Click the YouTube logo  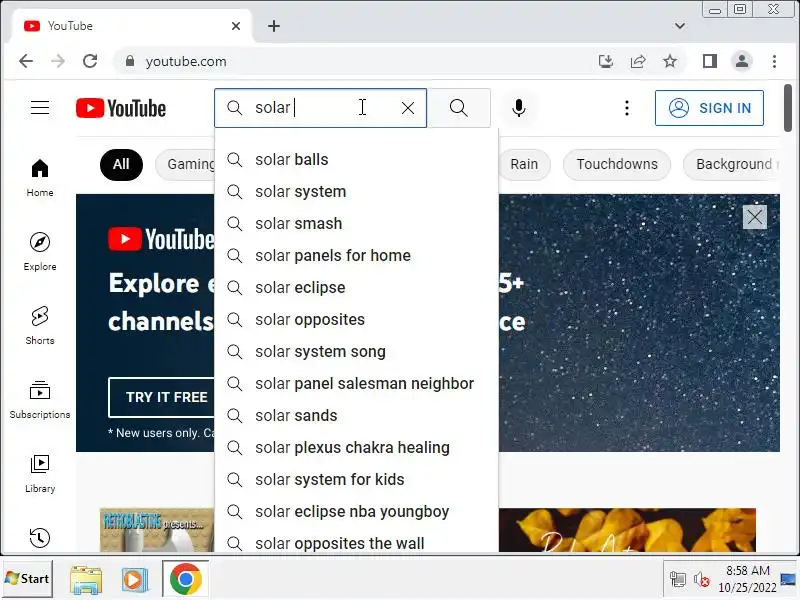click(x=121, y=108)
